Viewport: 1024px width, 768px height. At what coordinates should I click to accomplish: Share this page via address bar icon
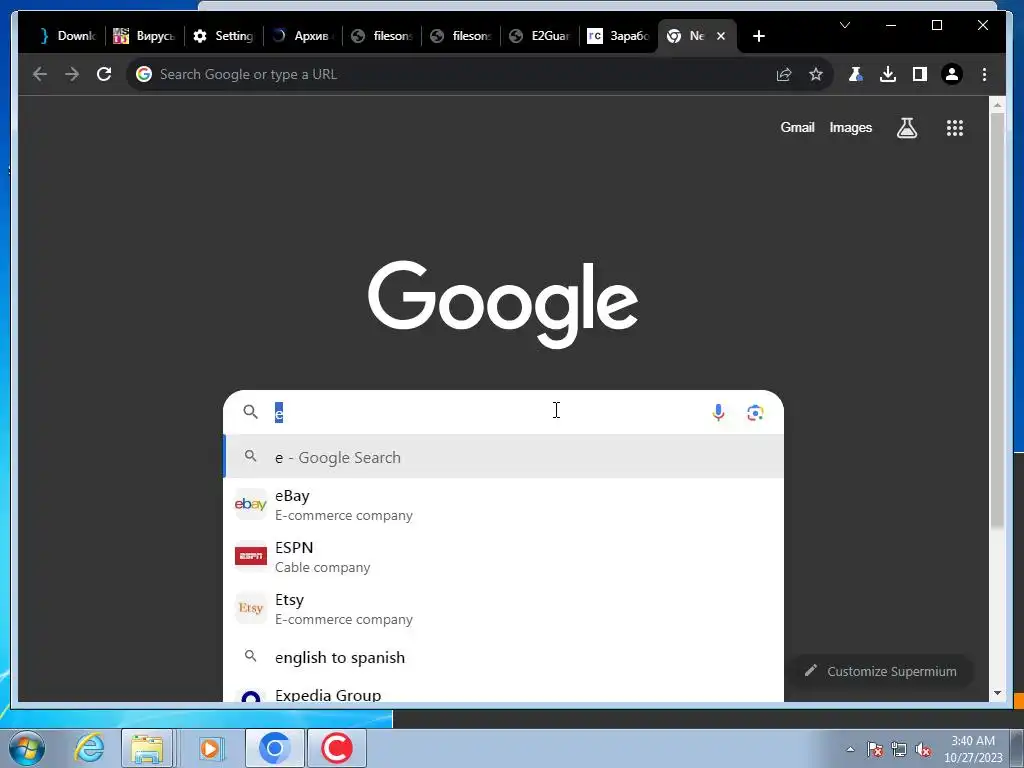[784, 74]
